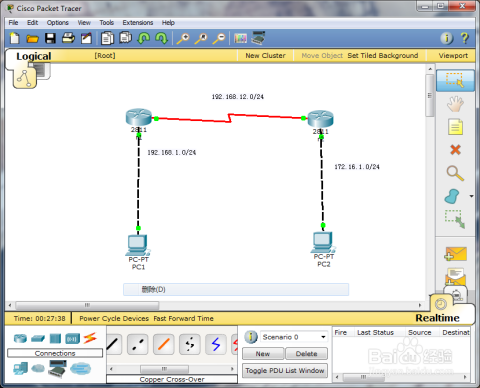Choose the blue Coaxial cable
This screenshot has height=388, width=480.
coord(216,344)
